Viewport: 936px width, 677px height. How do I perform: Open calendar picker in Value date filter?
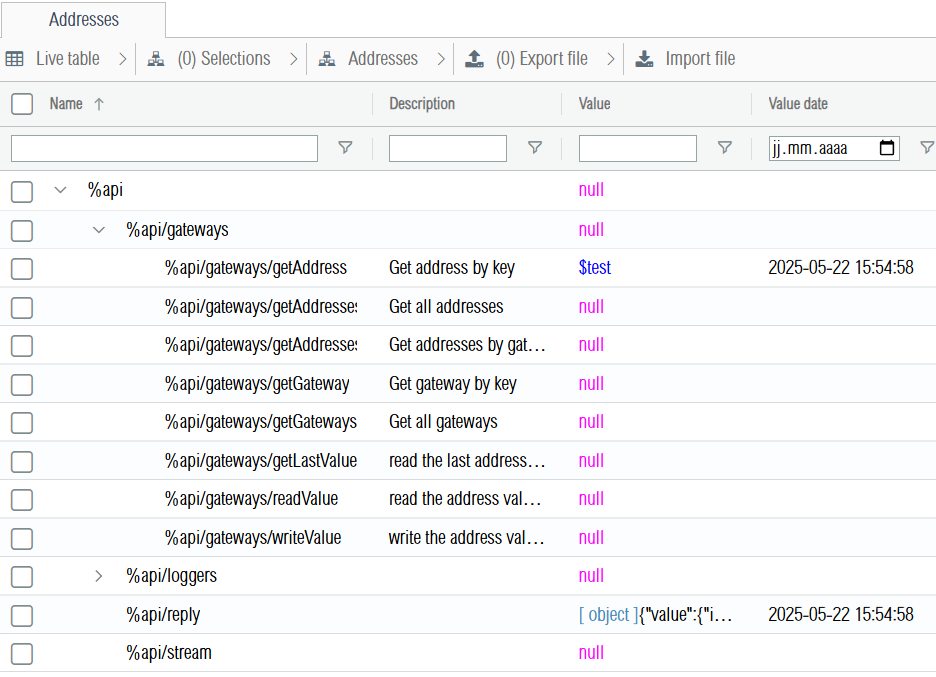[x=887, y=148]
